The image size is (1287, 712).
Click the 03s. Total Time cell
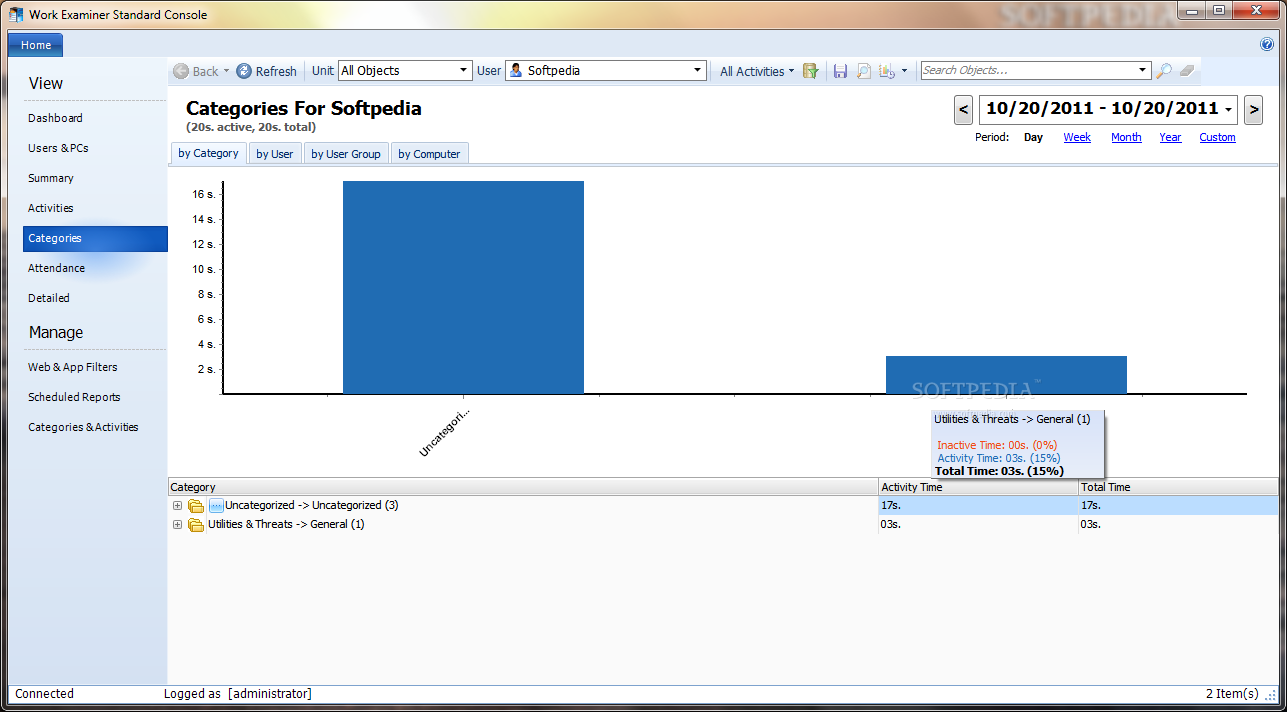(x=1178, y=525)
